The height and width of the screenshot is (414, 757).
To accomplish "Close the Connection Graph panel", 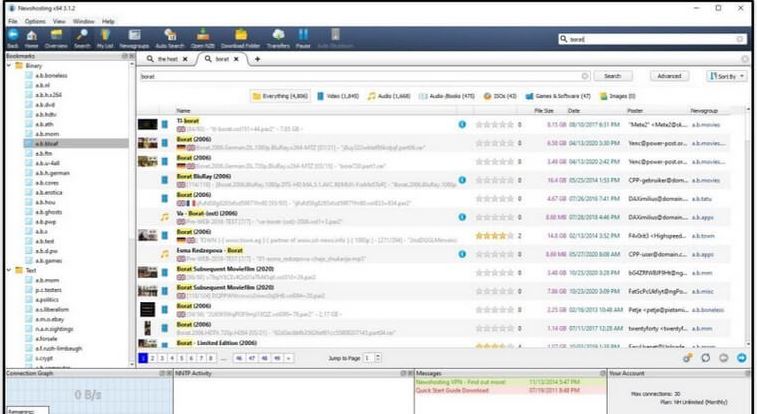I will tap(169, 373).
